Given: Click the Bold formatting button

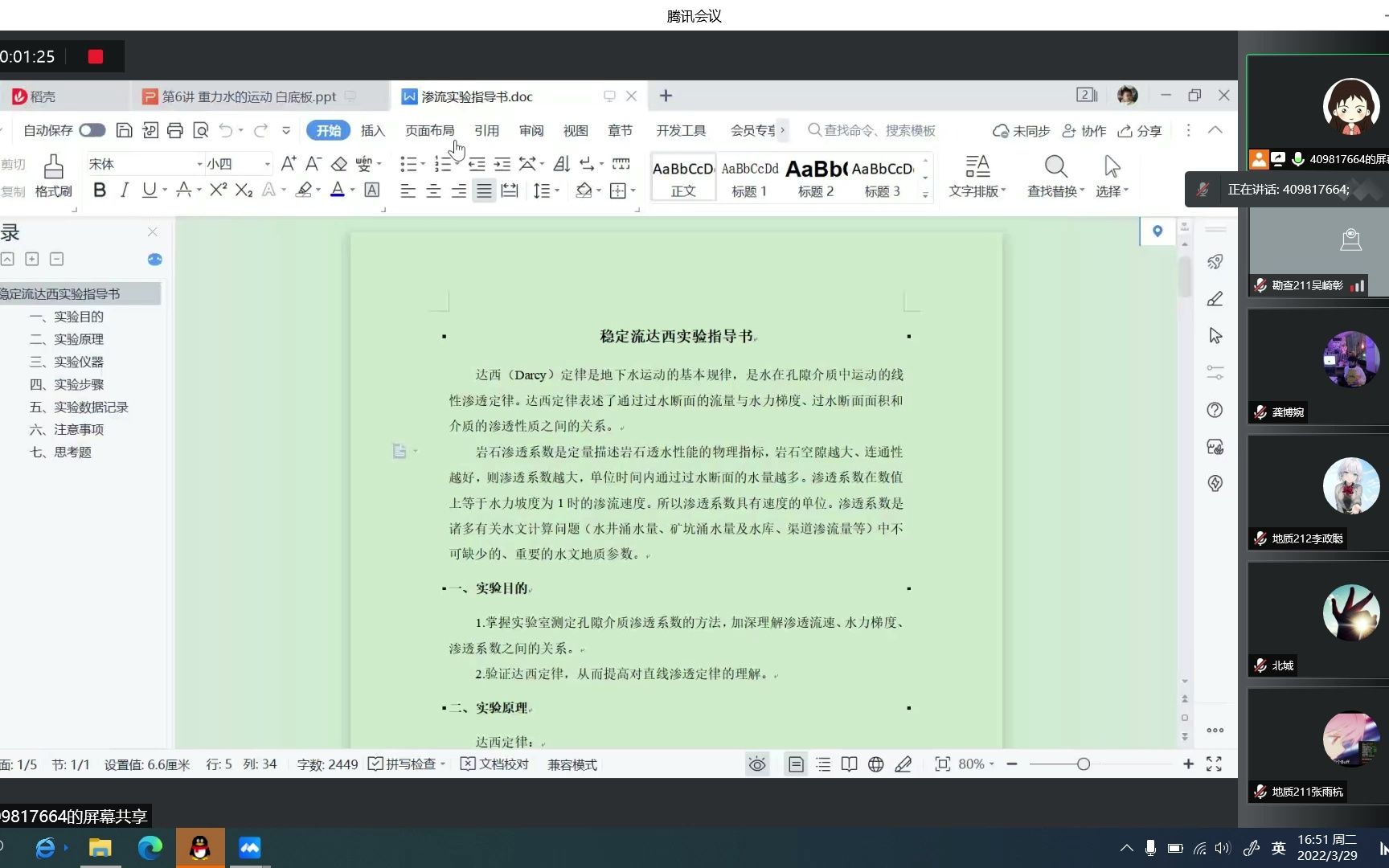Looking at the screenshot, I should click(x=100, y=190).
